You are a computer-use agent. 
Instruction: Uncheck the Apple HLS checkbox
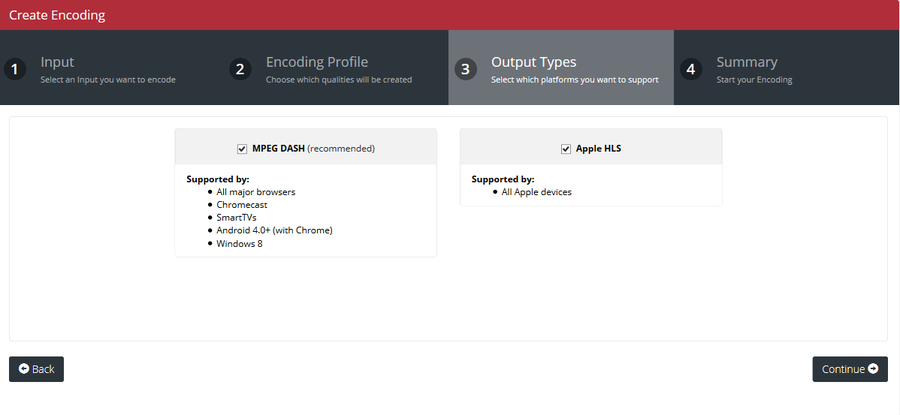(x=565, y=149)
